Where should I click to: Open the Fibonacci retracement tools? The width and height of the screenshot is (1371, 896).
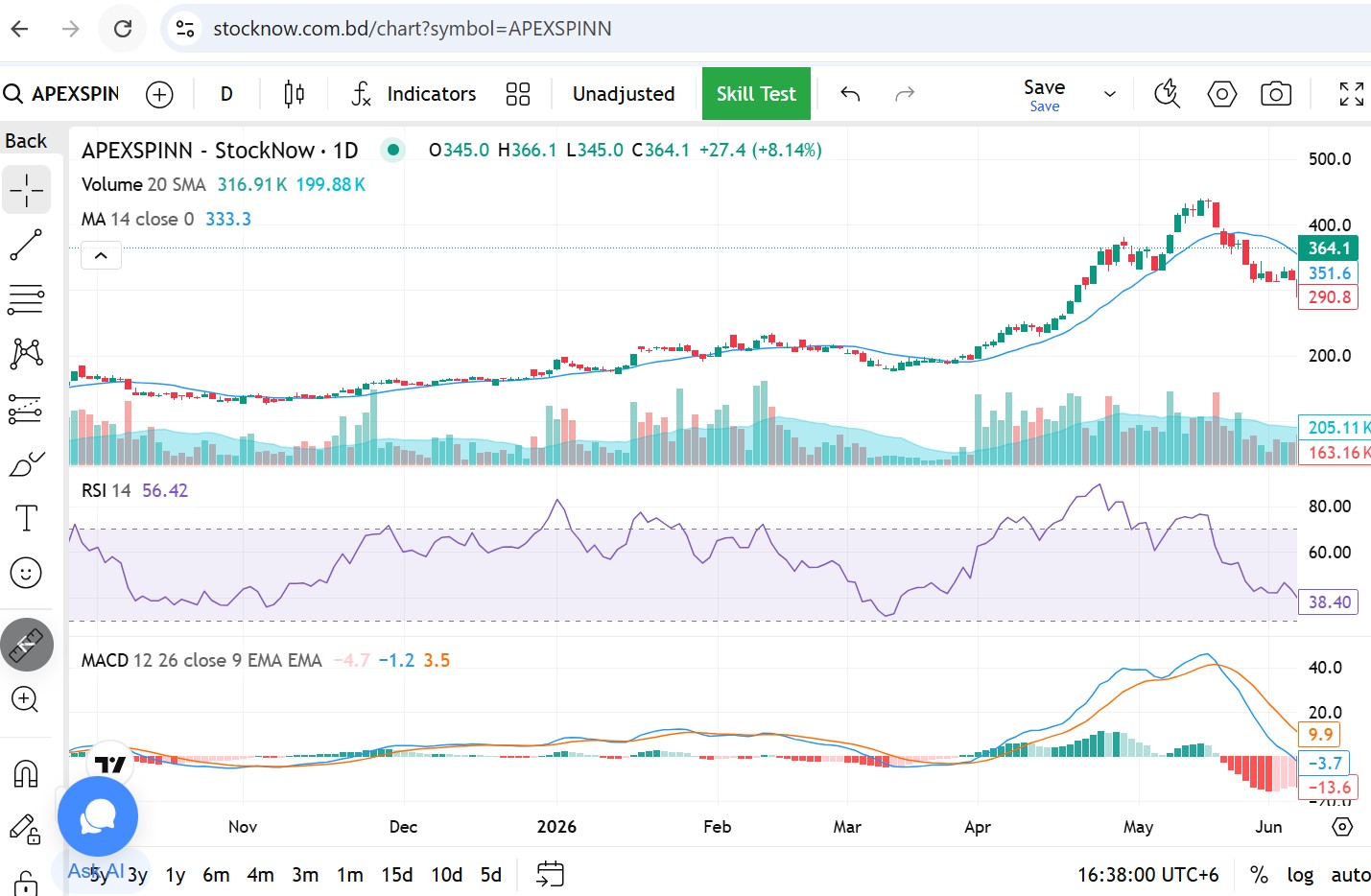26,299
